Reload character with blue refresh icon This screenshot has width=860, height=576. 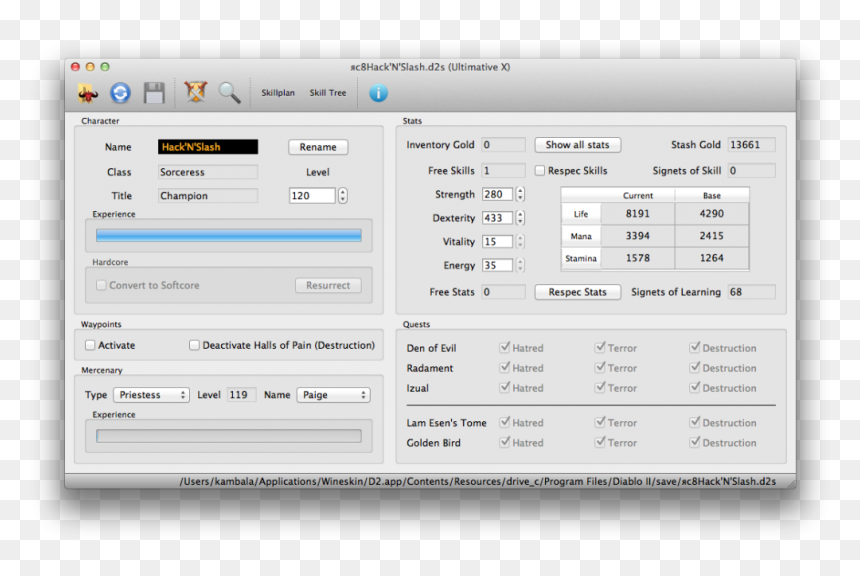tap(121, 93)
